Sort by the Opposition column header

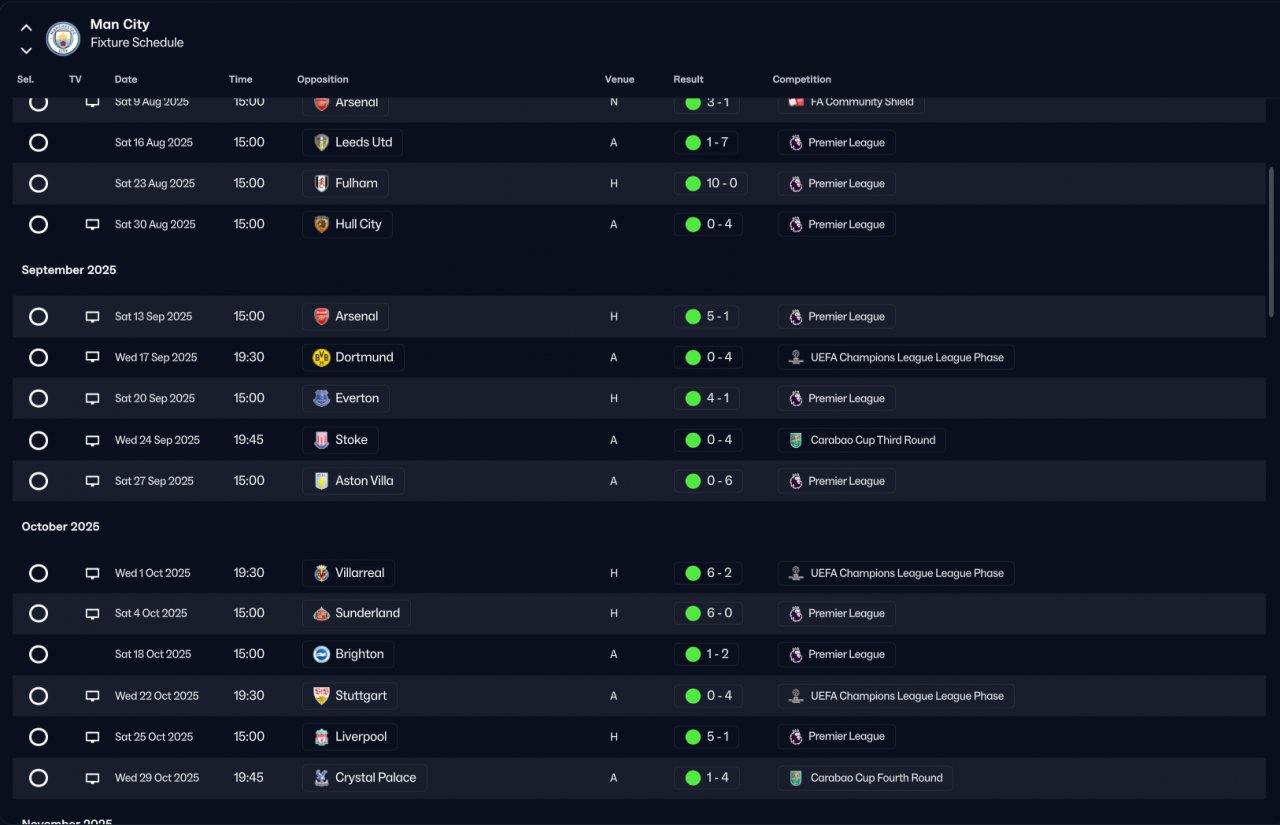point(323,79)
